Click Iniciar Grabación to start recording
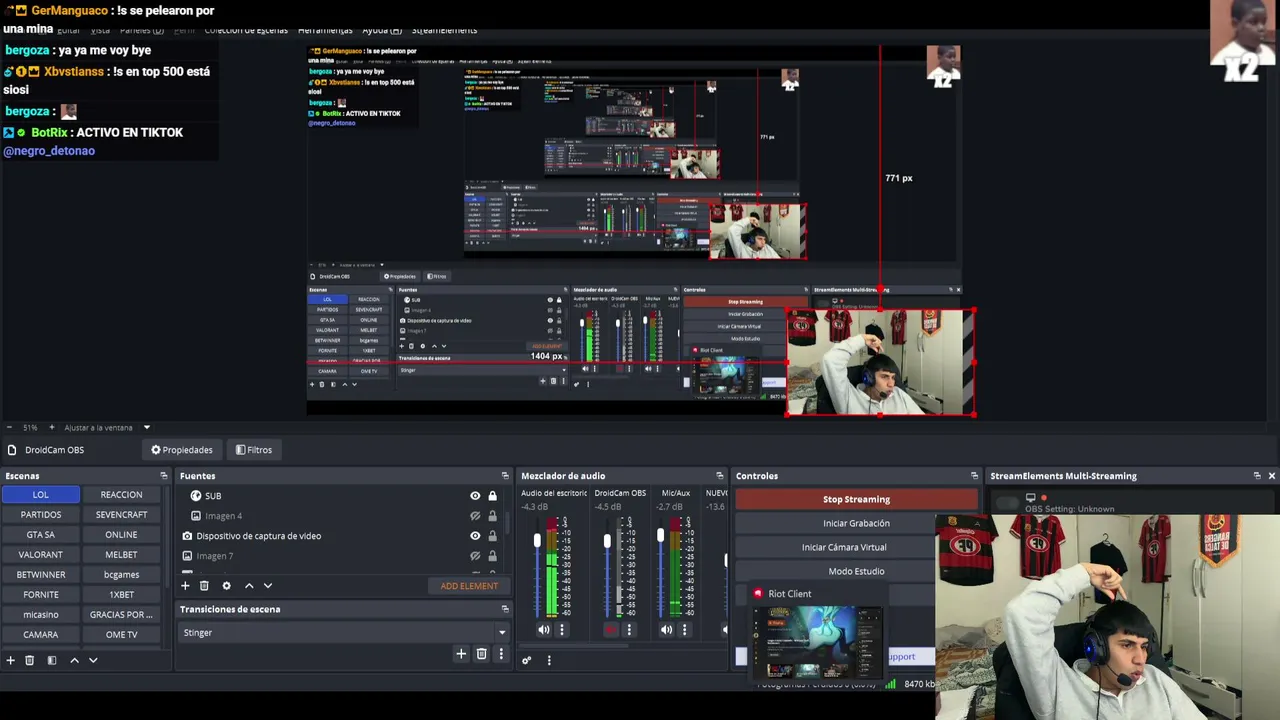This screenshot has height=720, width=1280. click(x=856, y=523)
